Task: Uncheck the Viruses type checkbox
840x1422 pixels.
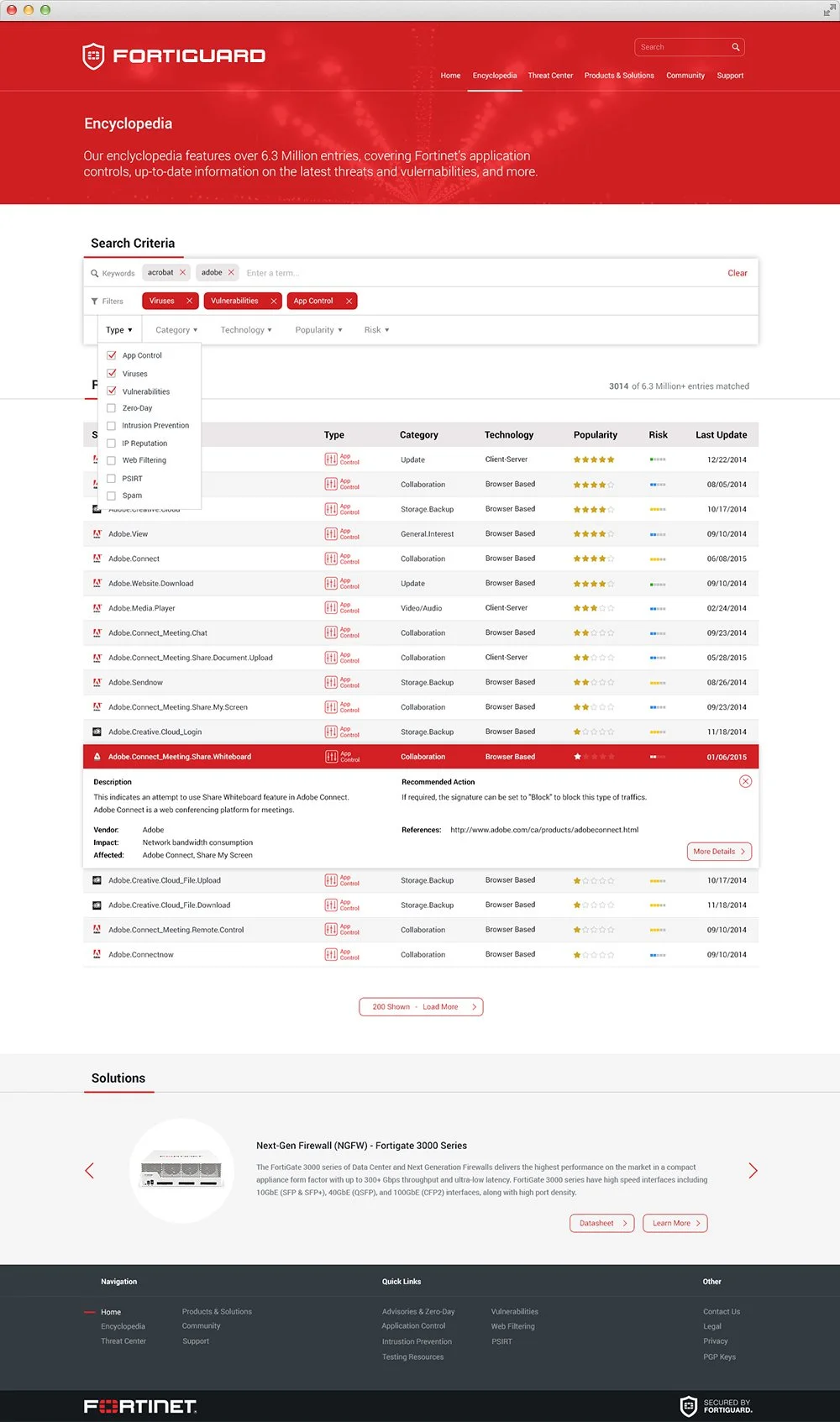Action: (x=112, y=373)
